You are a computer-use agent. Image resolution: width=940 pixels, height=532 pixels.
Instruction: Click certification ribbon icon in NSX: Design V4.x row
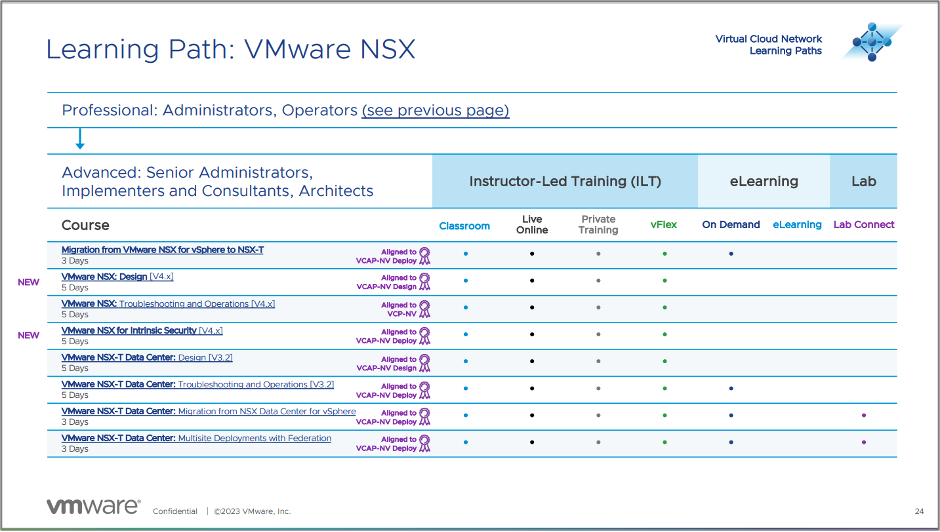pos(424,282)
